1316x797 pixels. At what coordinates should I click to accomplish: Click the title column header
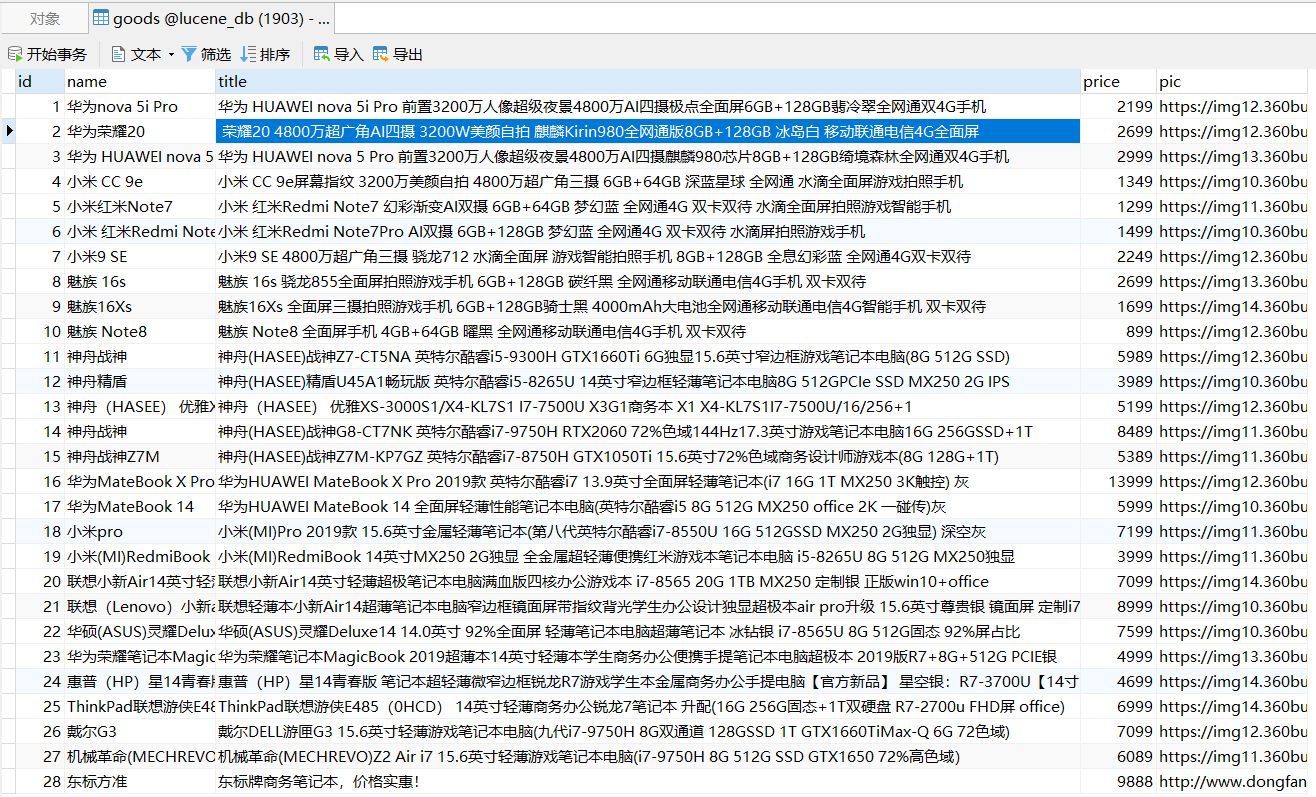(x=648, y=82)
